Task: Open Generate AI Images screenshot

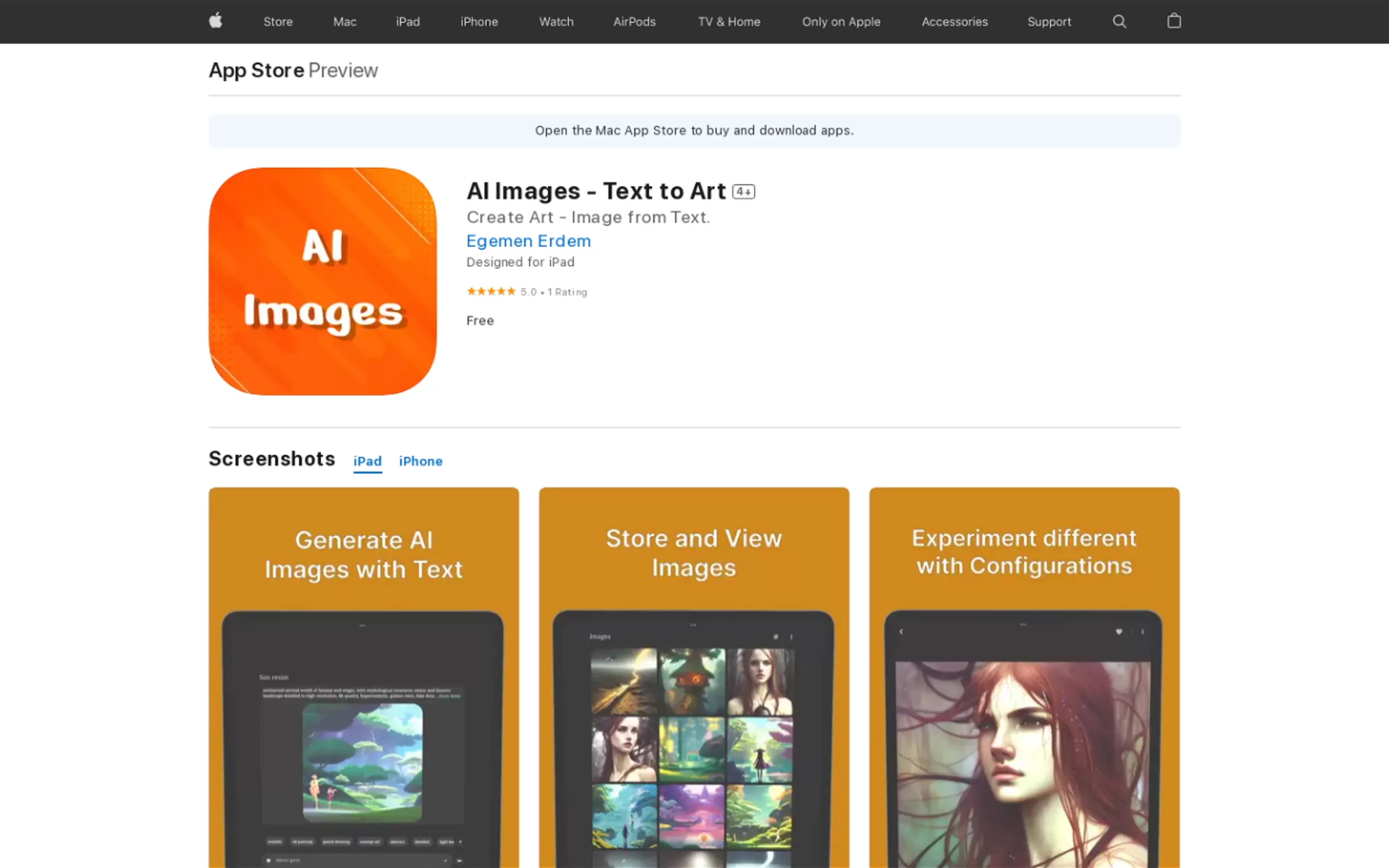Action: pos(364,677)
